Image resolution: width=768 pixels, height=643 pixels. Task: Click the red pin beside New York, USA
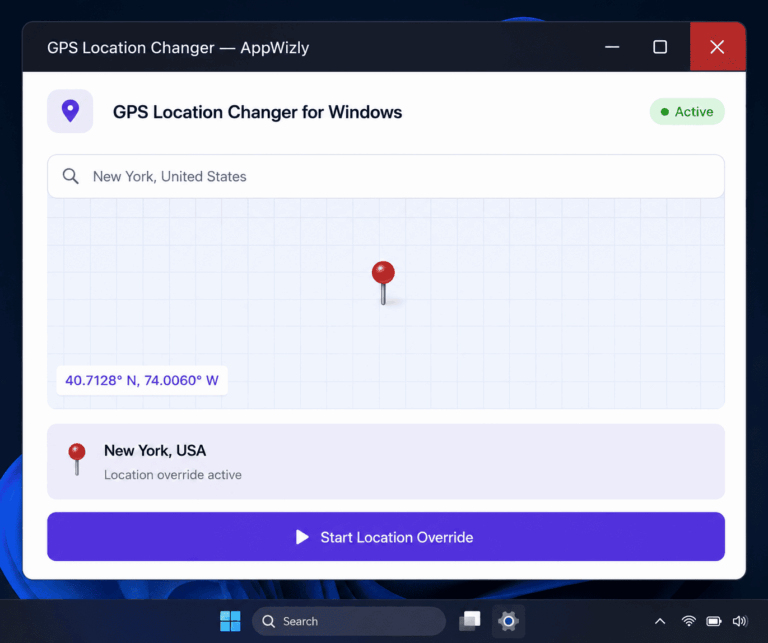77,459
